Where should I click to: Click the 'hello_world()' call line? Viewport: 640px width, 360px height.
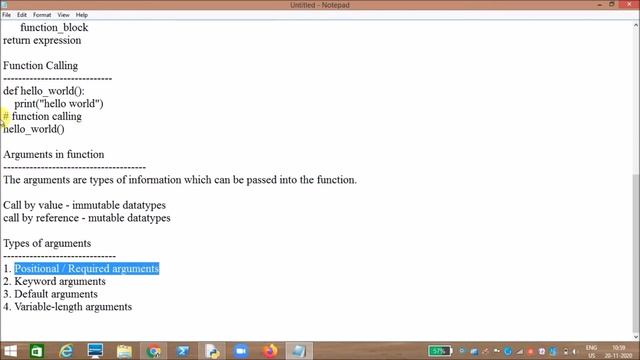(x=34, y=129)
